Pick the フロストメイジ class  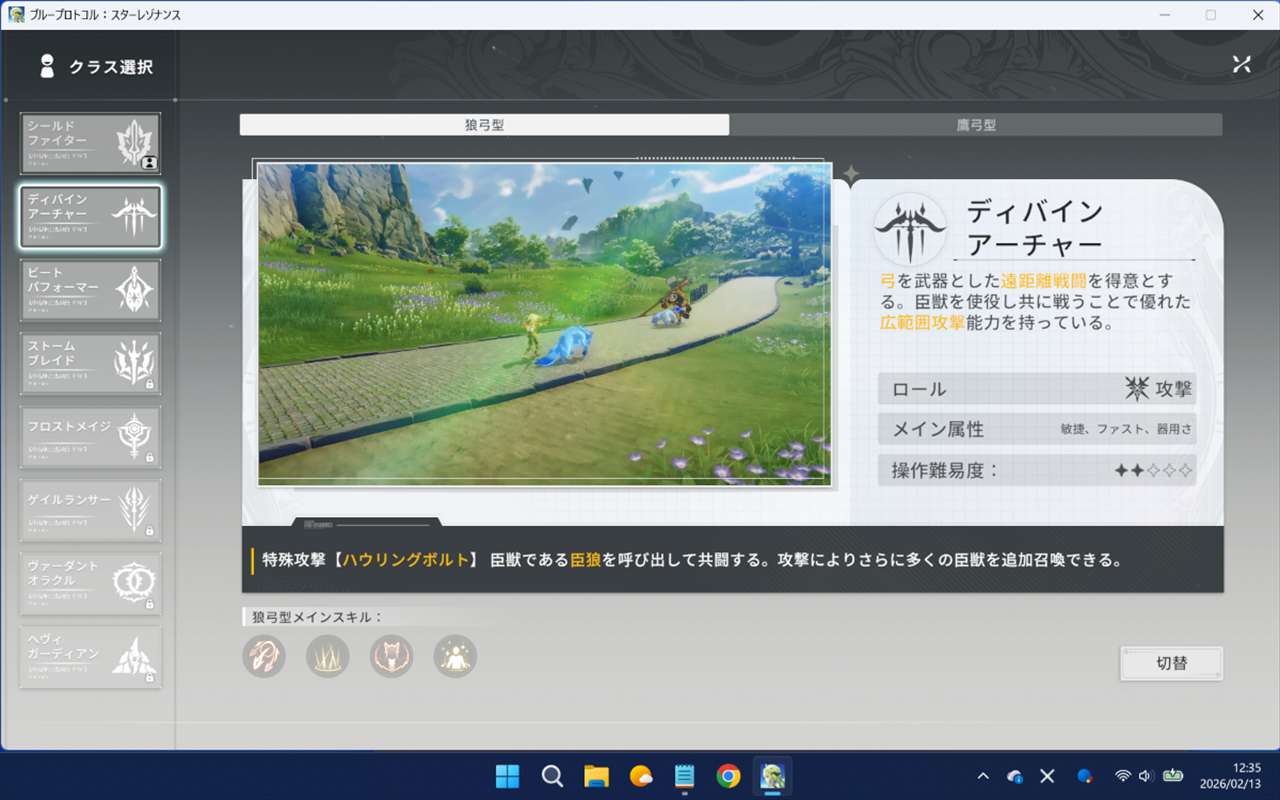pyautogui.click(x=90, y=437)
